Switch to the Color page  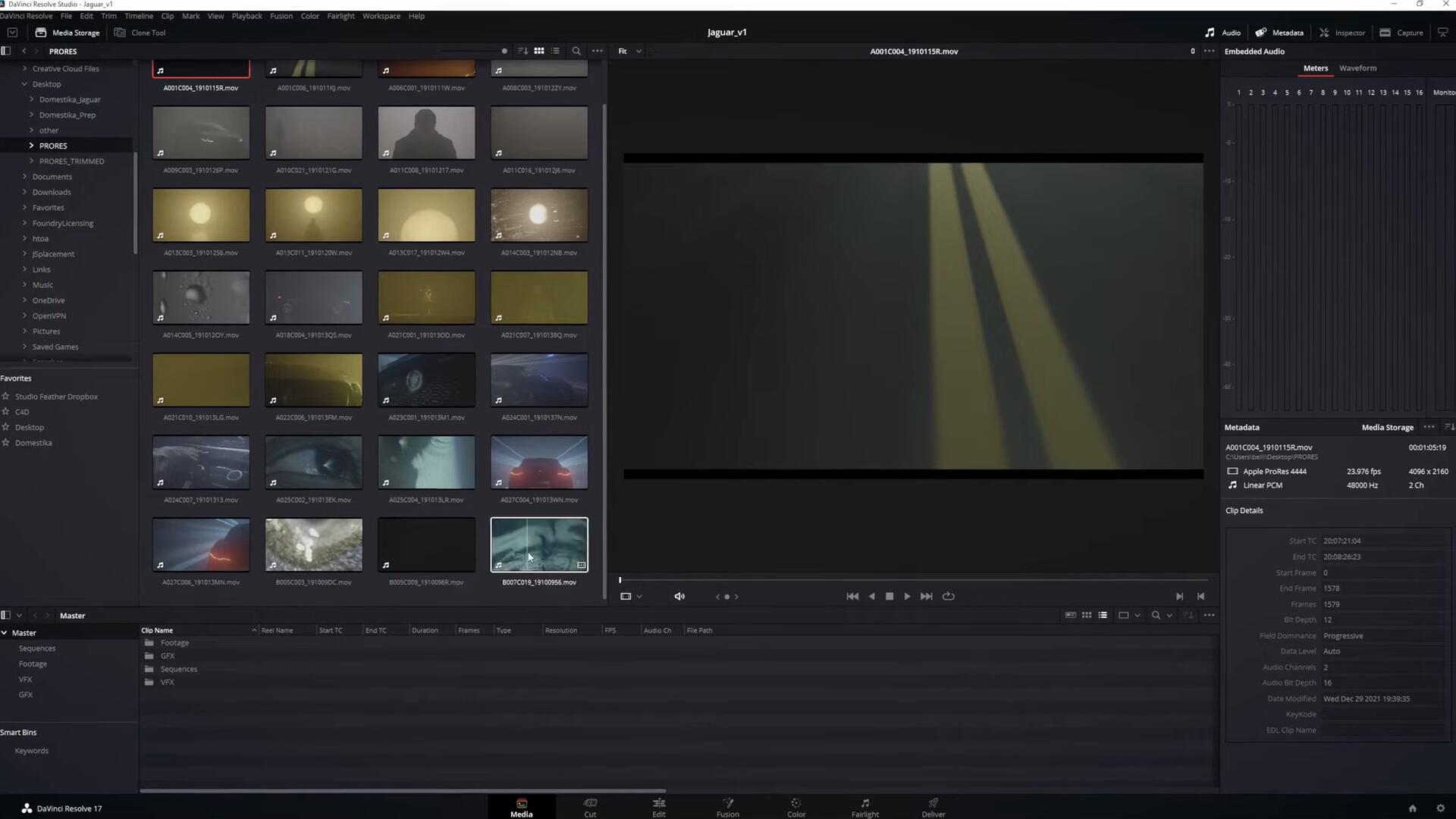[x=795, y=806]
